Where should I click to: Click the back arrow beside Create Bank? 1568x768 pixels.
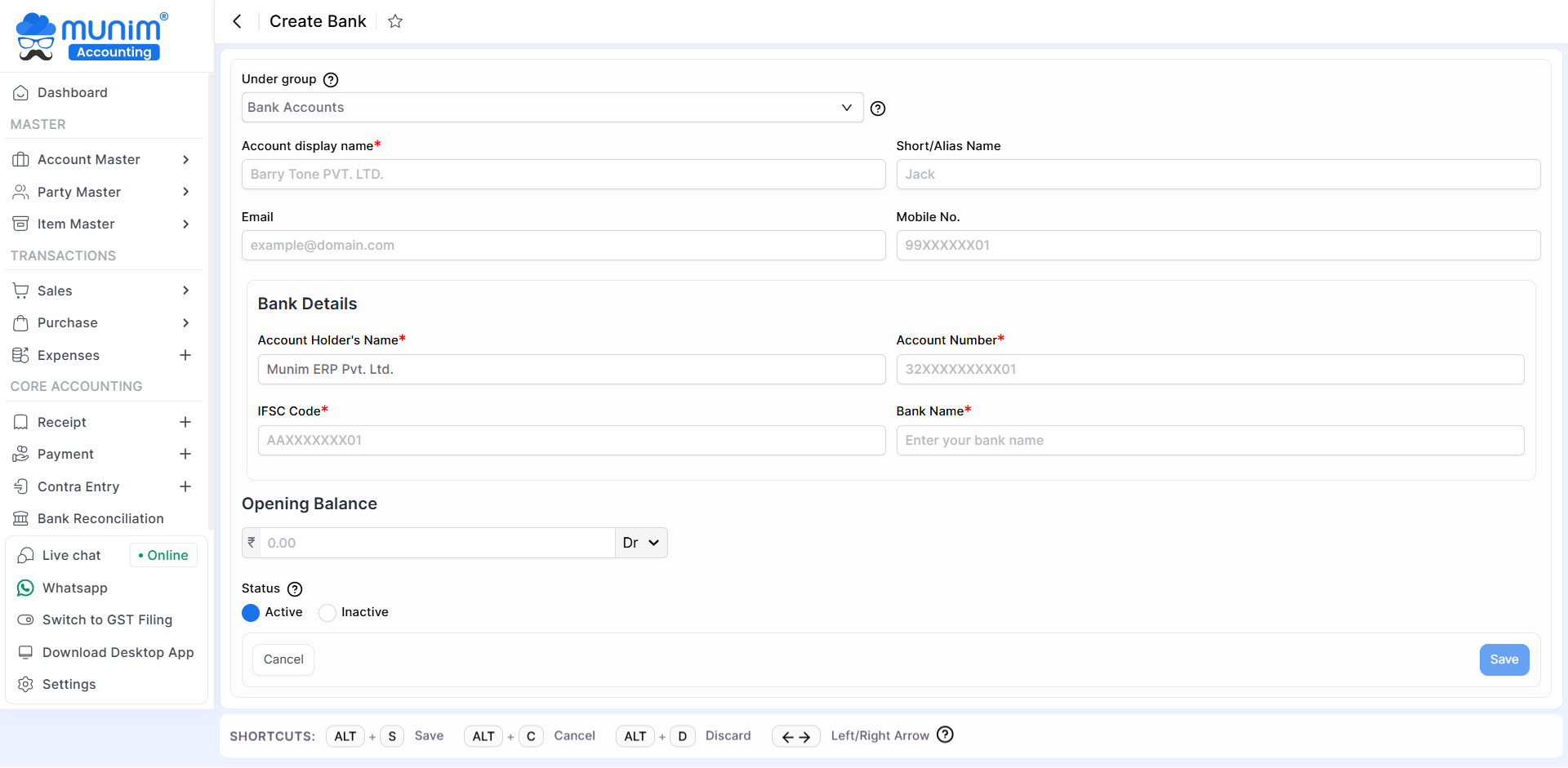[x=237, y=21]
